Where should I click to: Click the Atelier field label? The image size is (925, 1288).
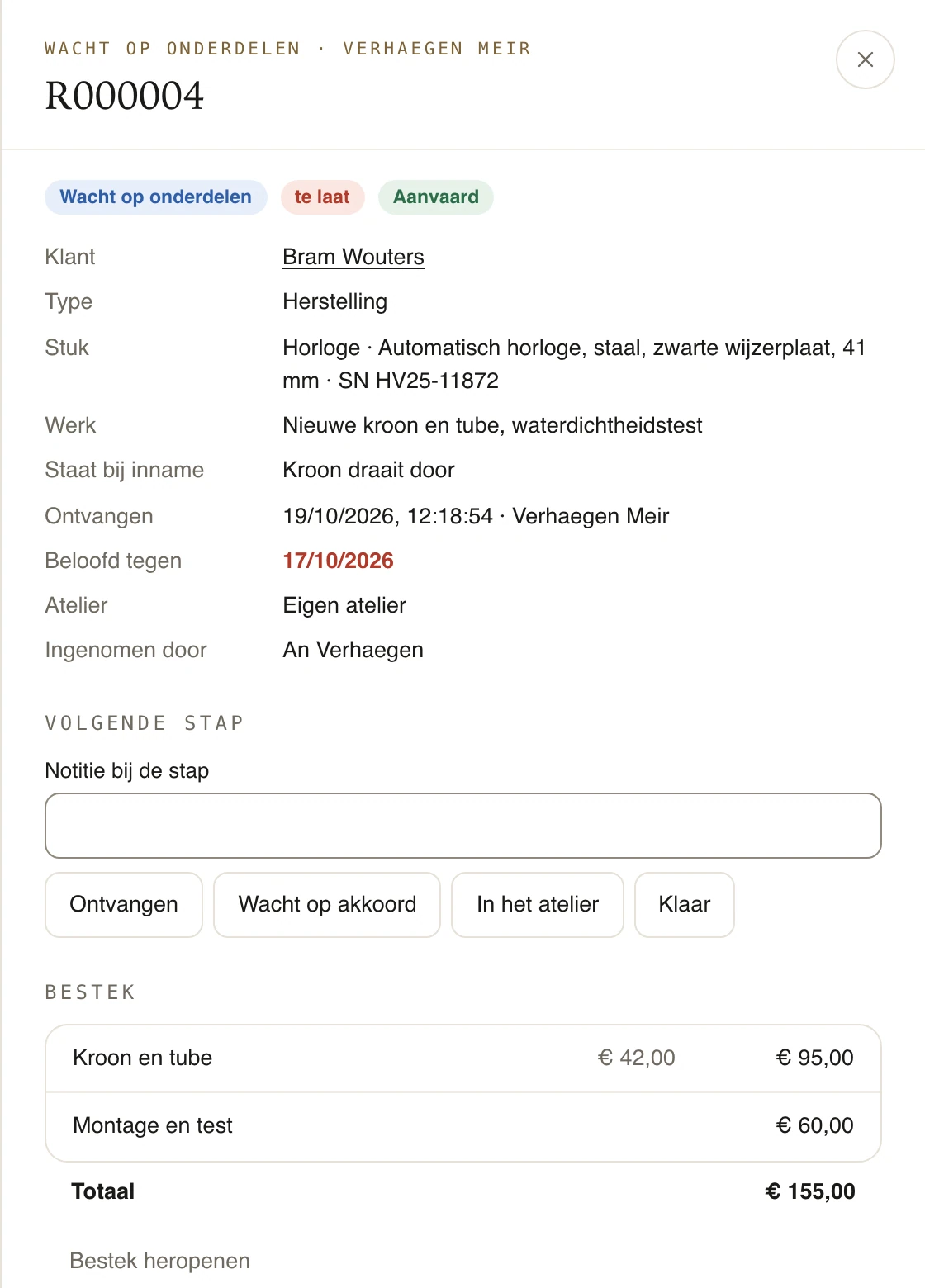pyautogui.click(x=76, y=605)
